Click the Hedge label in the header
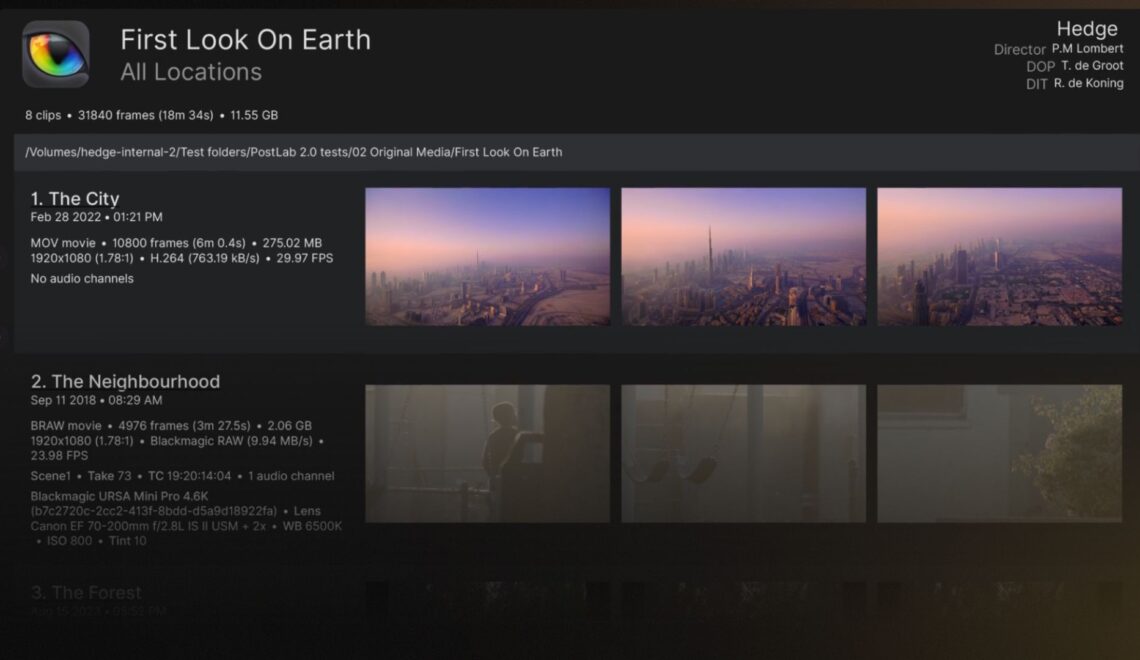The image size is (1140, 660). [x=1086, y=29]
